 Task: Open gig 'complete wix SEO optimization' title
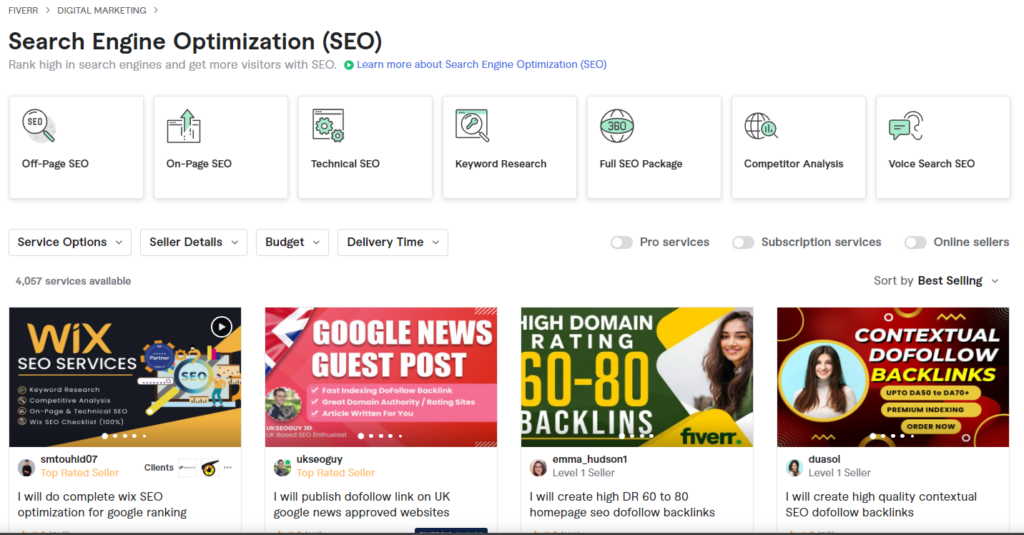102,504
